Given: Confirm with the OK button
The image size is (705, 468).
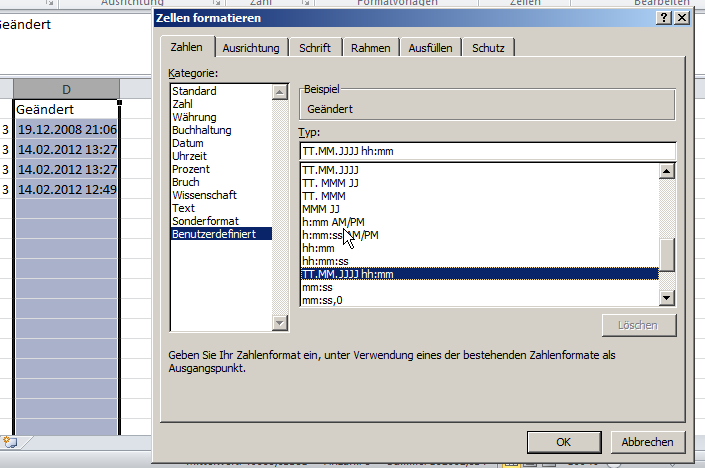Looking at the screenshot, I should pyautogui.click(x=564, y=442).
